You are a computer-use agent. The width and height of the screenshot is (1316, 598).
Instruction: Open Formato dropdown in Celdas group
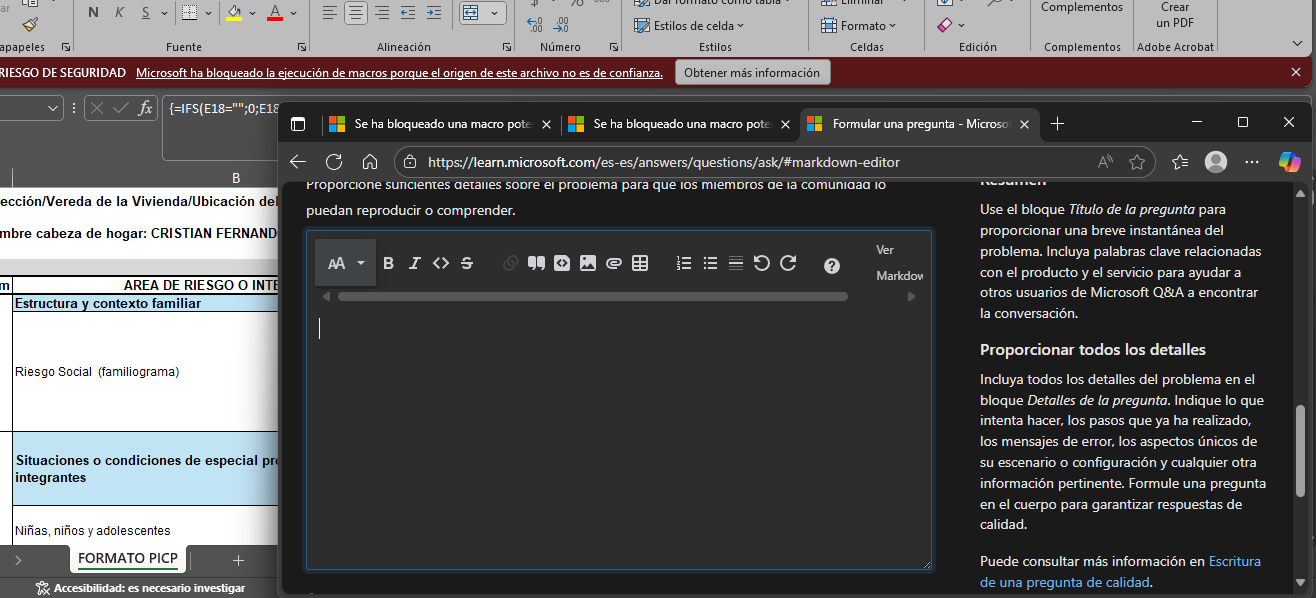858,26
